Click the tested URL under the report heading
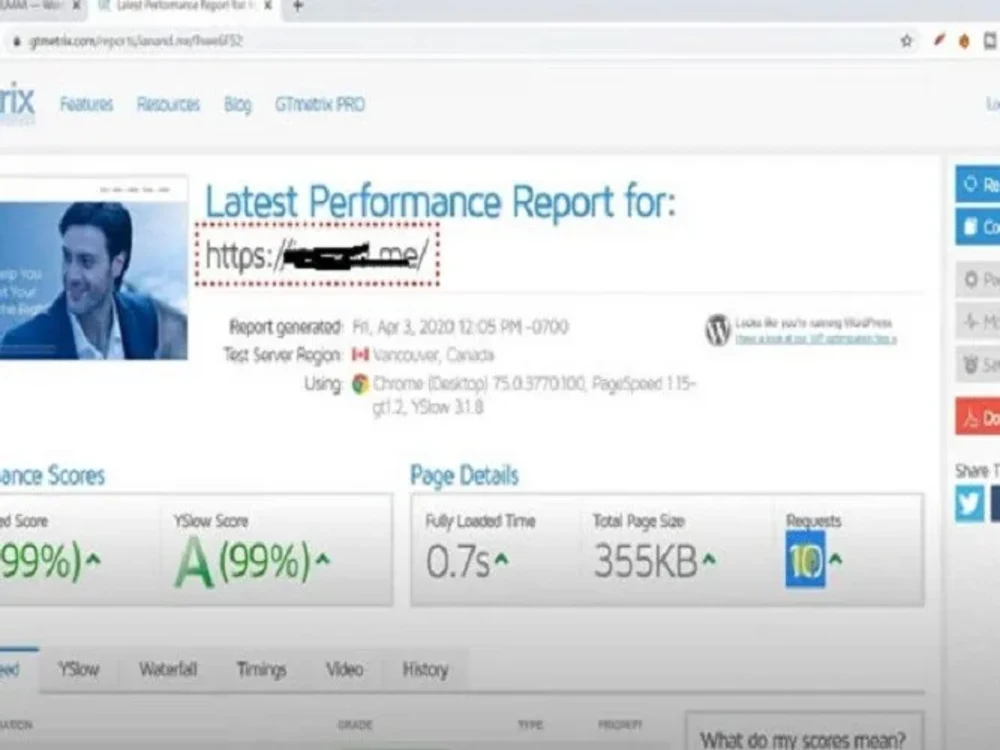 point(317,255)
